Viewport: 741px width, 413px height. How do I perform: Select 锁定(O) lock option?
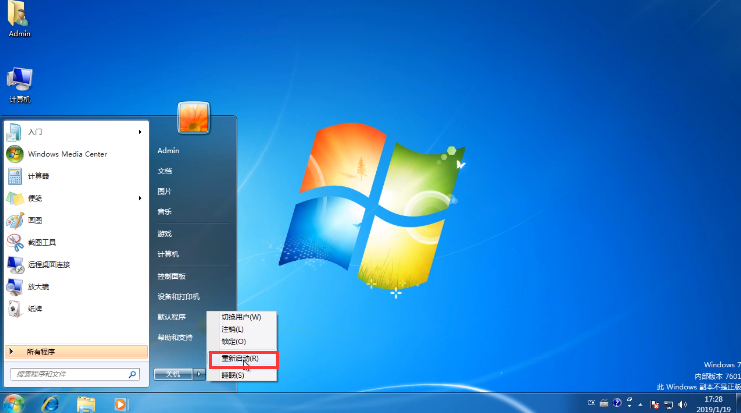pyautogui.click(x=241, y=341)
